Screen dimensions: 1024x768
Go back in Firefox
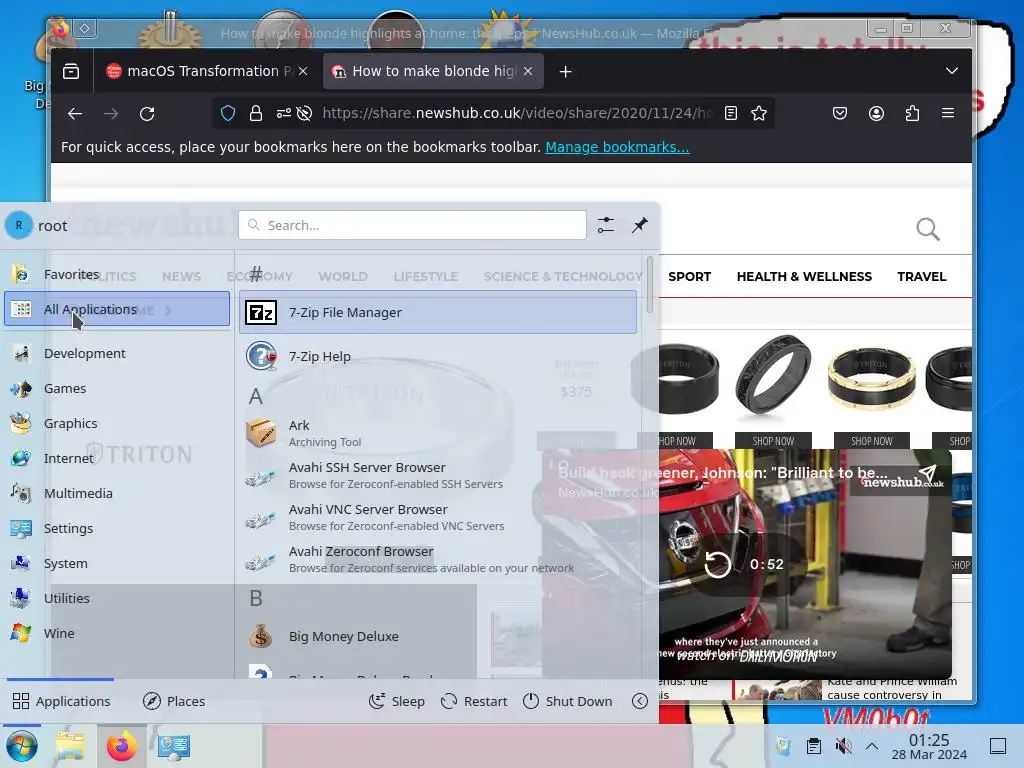[x=75, y=114]
